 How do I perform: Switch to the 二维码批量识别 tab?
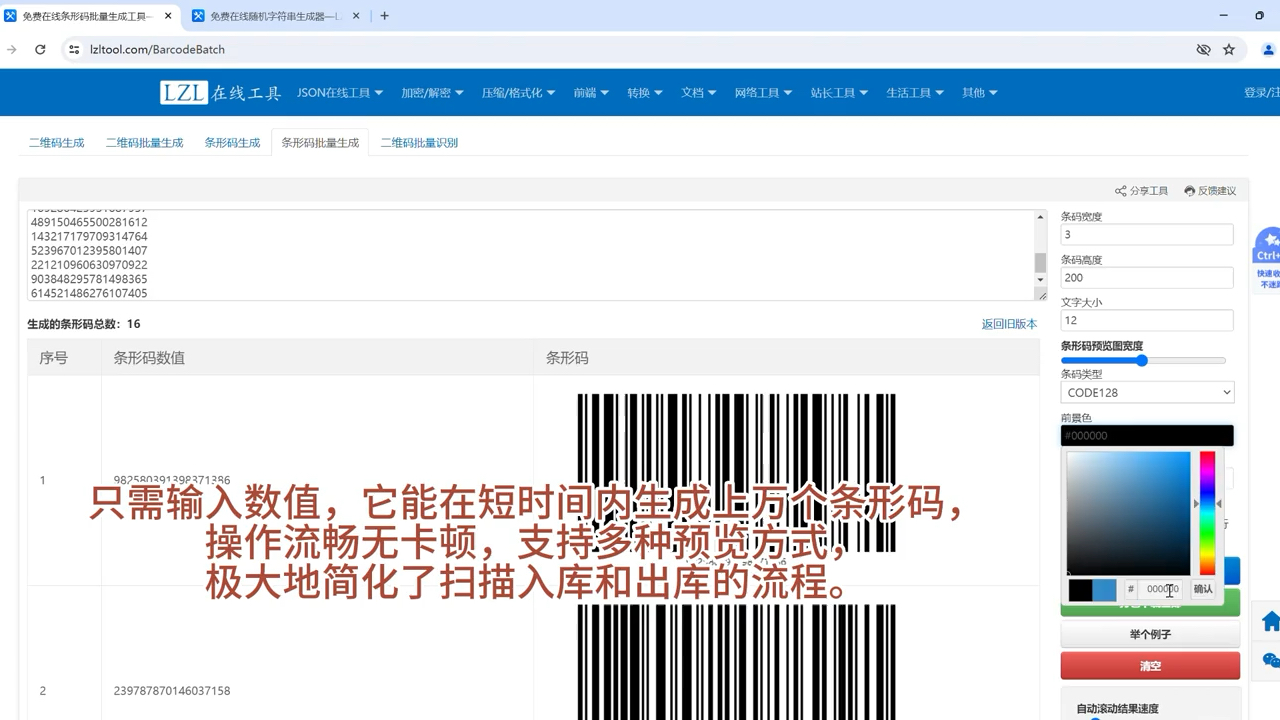coord(419,143)
